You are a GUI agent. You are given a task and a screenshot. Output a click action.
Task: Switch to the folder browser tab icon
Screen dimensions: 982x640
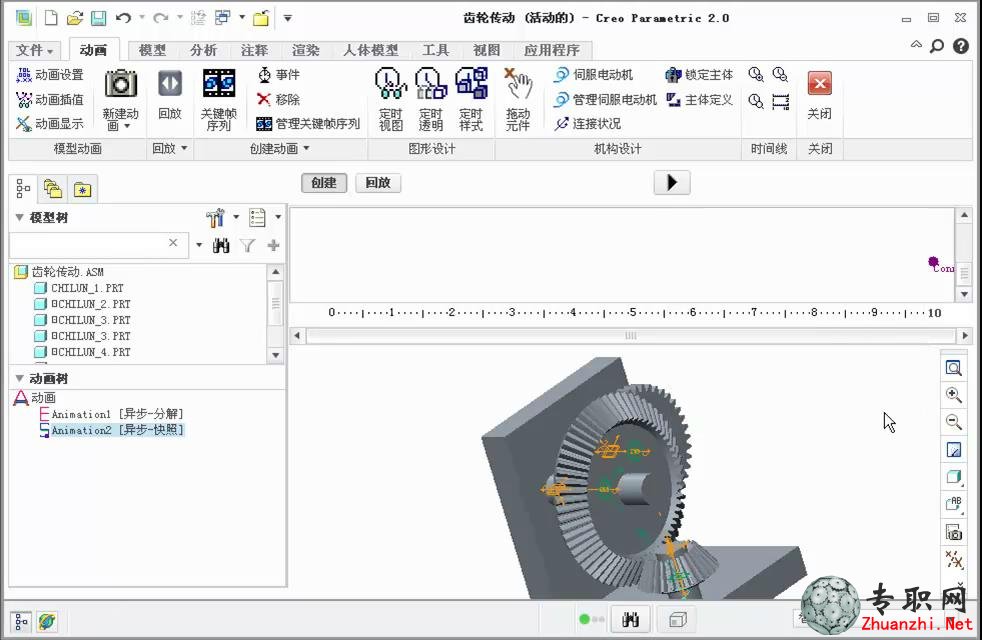pyautogui.click(x=53, y=188)
